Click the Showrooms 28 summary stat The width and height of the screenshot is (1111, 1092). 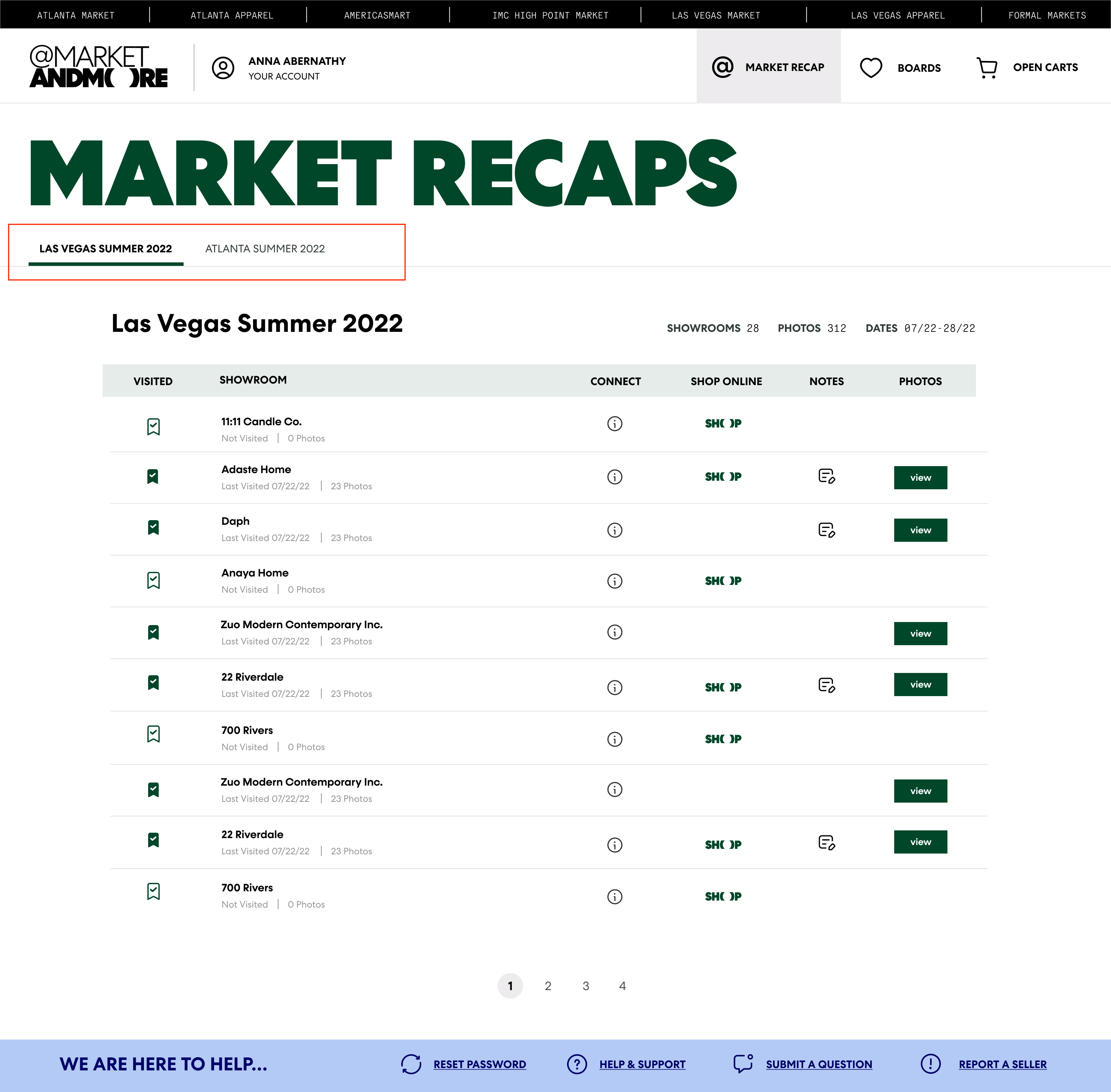pyautogui.click(x=713, y=328)
